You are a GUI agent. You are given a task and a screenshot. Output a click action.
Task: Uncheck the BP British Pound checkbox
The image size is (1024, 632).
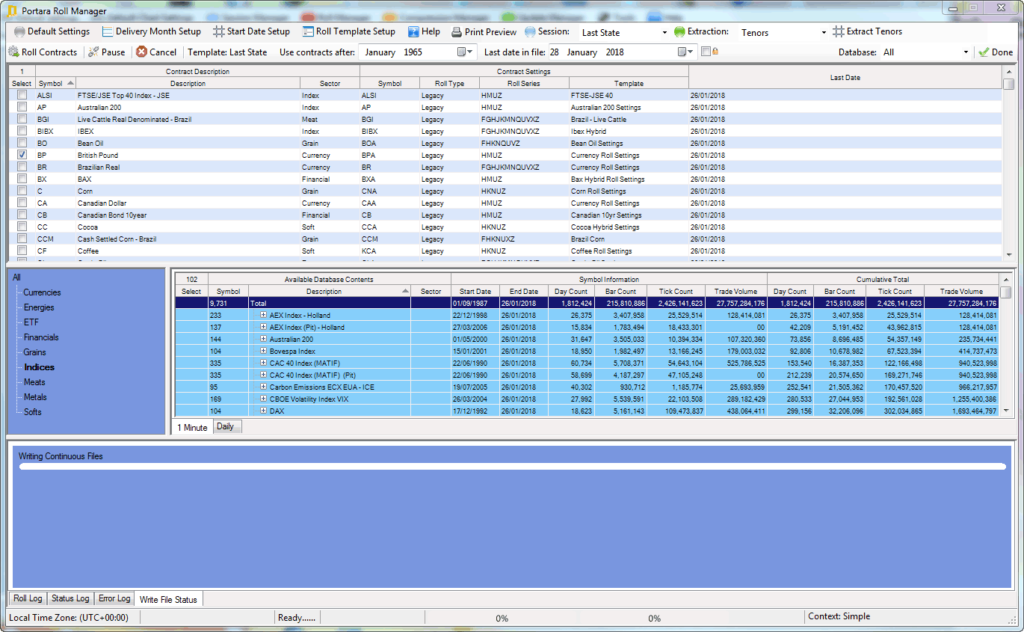tap(22, 155)
